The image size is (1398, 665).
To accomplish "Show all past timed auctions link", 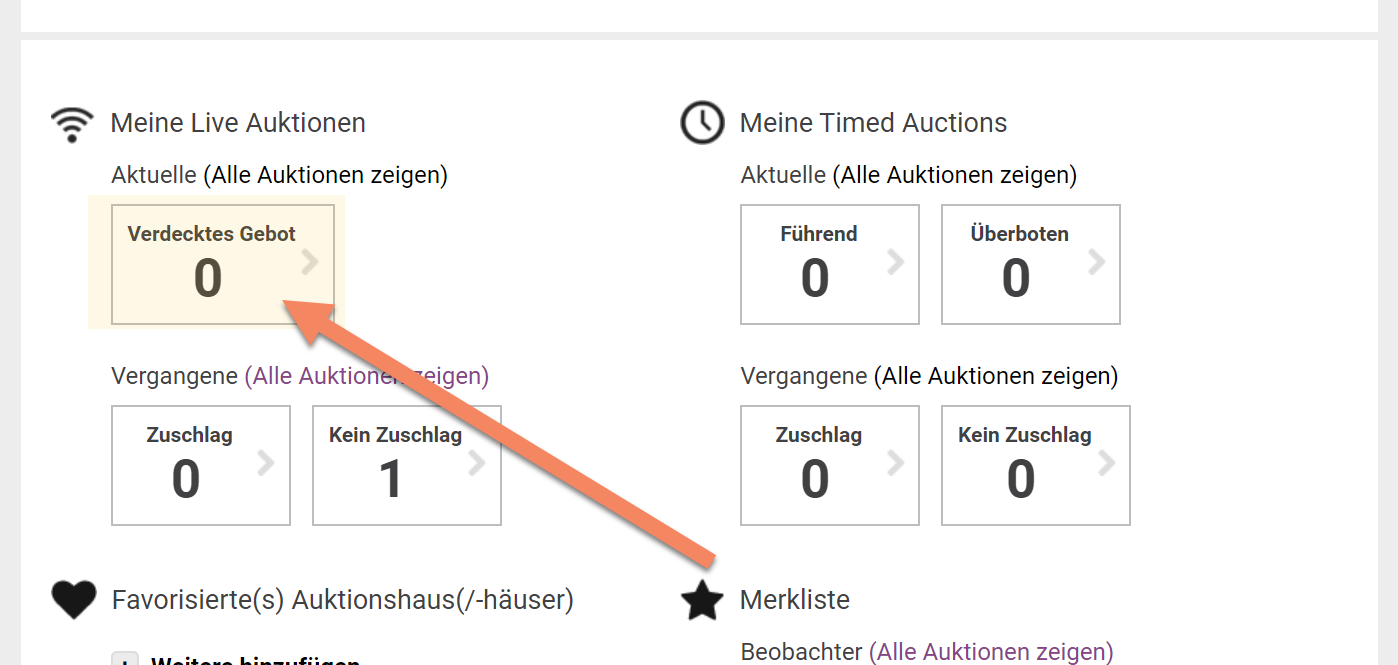I will pyautogui.click(x=996, y=377).
